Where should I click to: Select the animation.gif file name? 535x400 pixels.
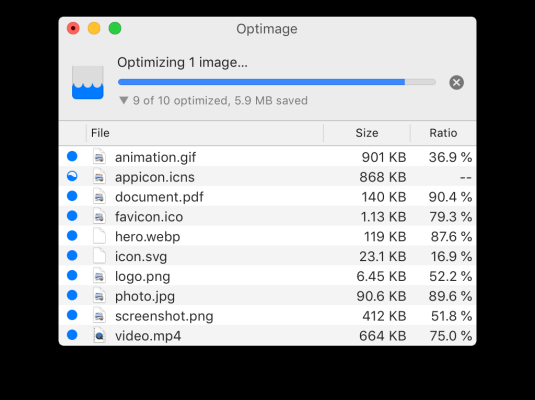point(156,157)
